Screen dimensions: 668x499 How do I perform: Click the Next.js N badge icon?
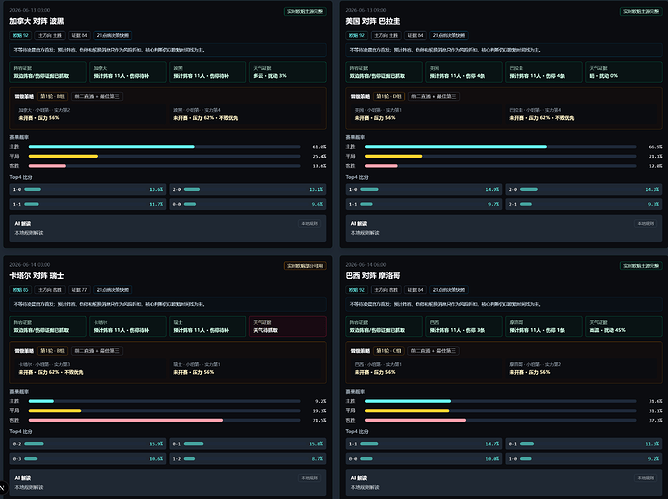pos(2,488)
